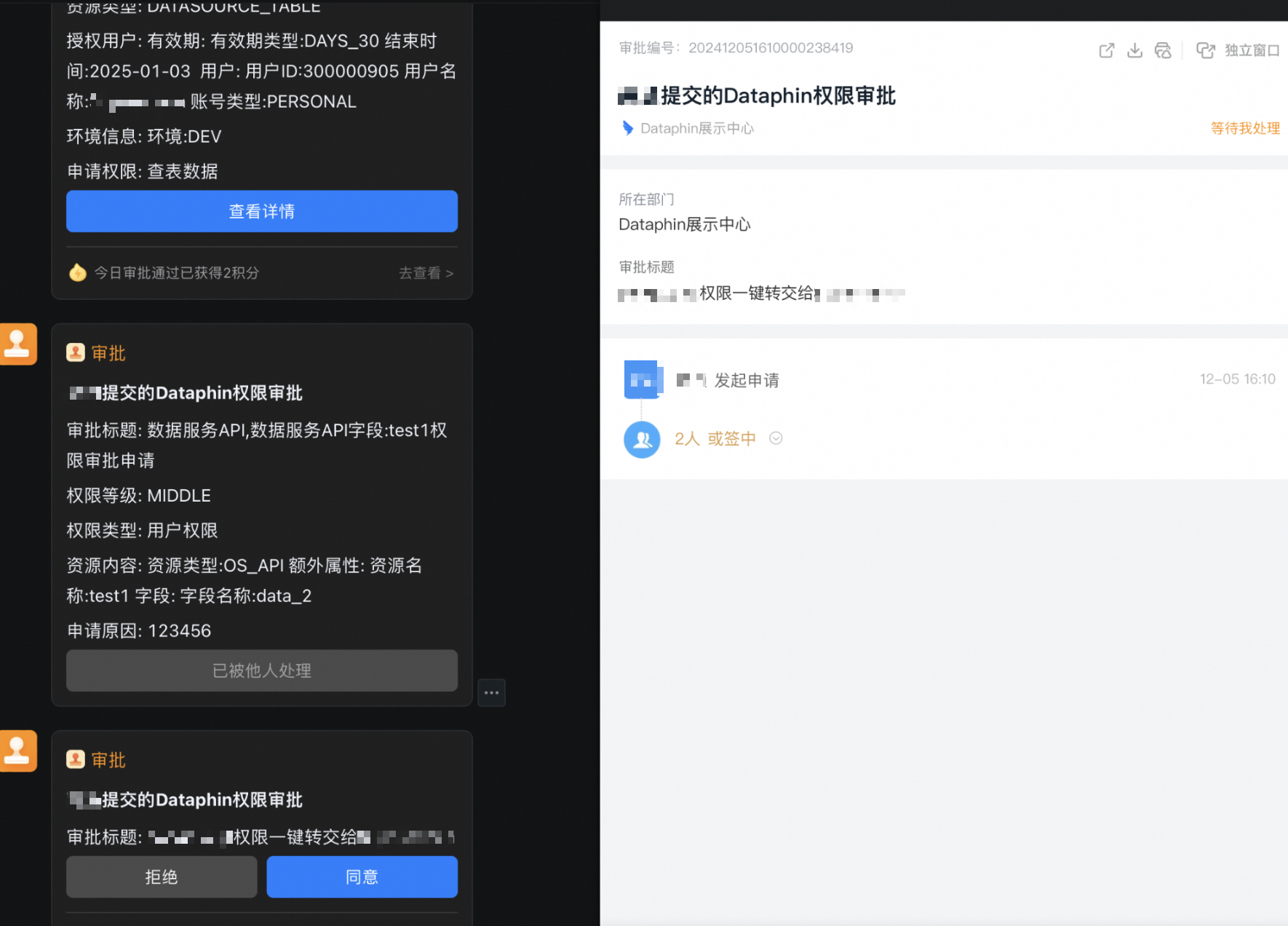Click the 审批标题 label in detail panel
Viewport: 1288px width, 926px height.
point(646,267)
